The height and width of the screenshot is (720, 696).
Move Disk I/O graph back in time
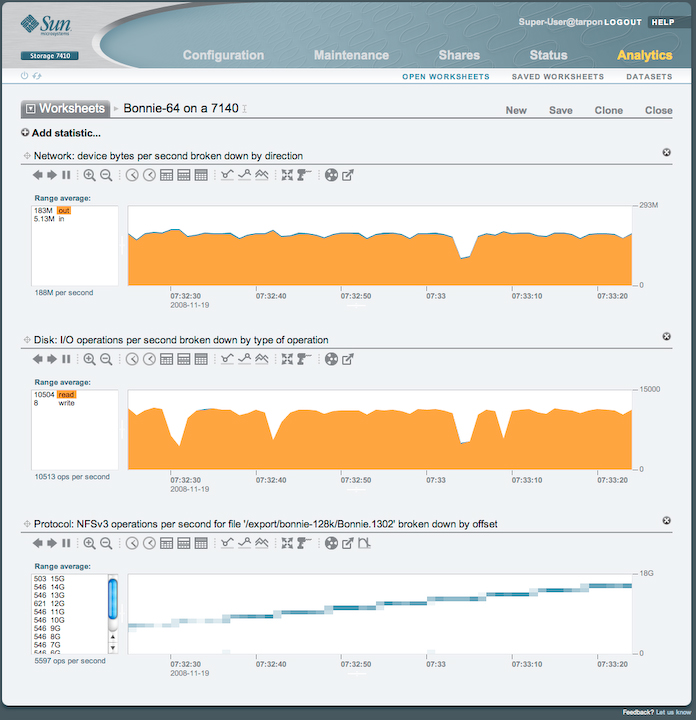tap(38, 359)
